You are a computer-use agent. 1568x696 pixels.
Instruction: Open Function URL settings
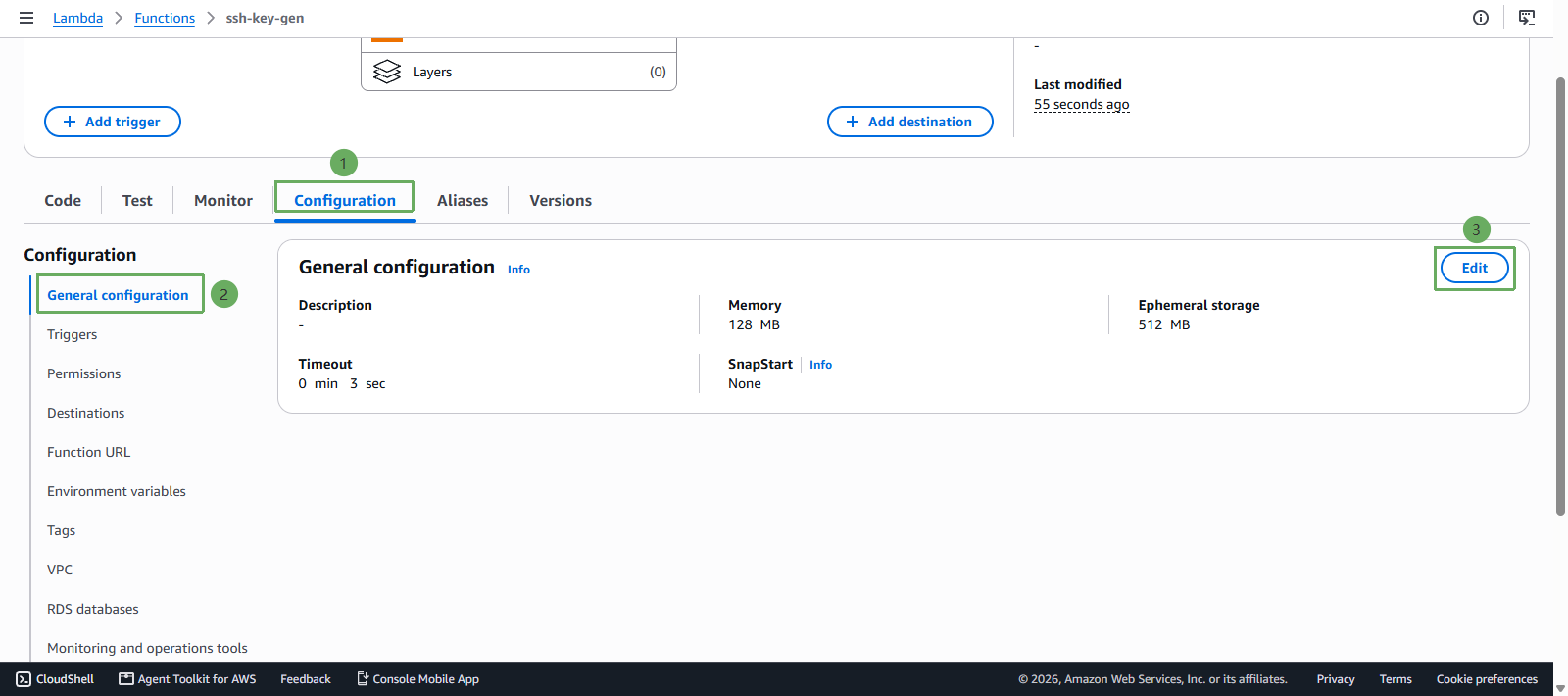[x=89, y=452]
